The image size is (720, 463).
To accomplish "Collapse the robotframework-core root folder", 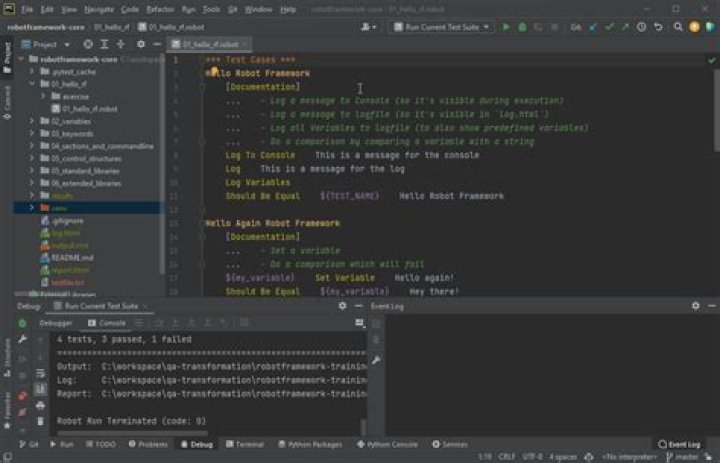I will (21, 59).
